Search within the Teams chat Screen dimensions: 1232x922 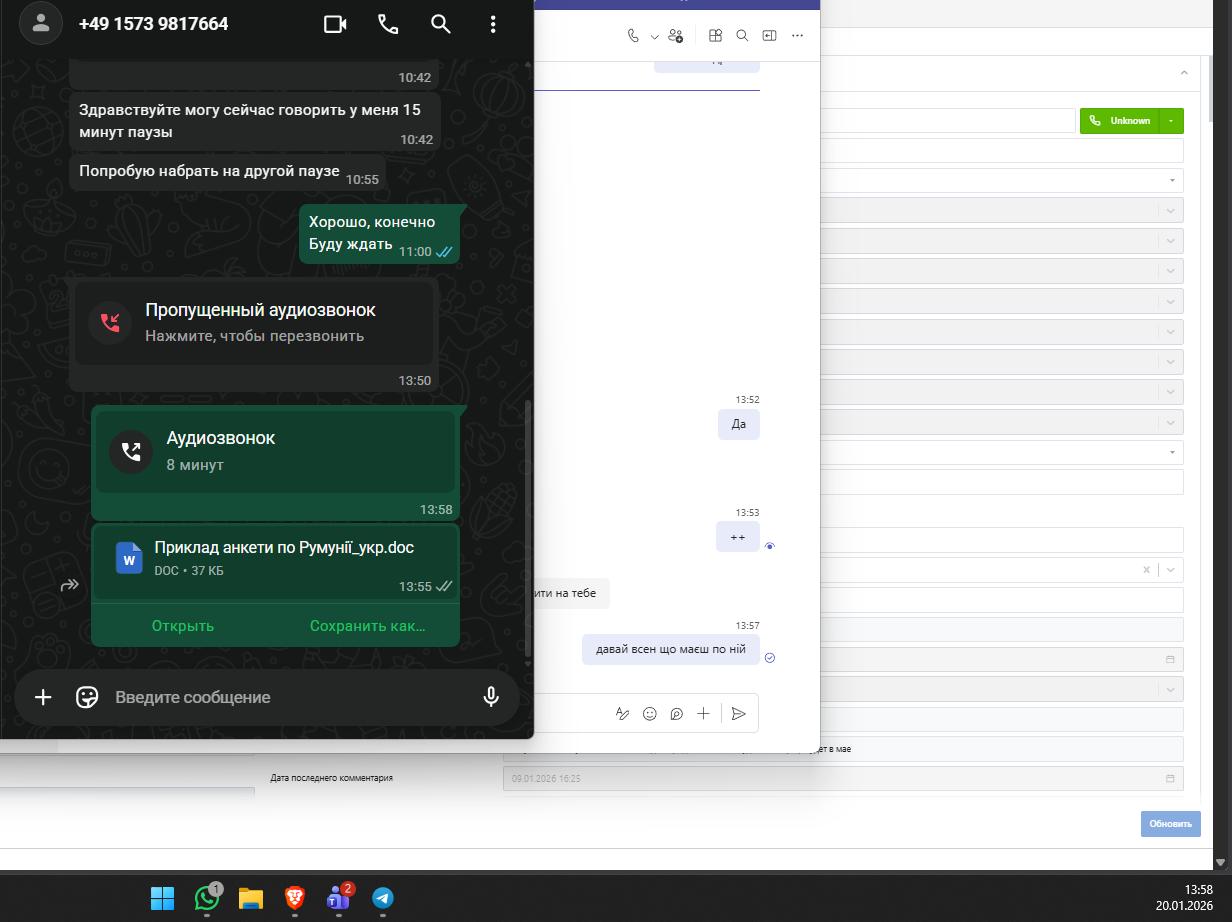pyautogui.click(x=742, y=35)
